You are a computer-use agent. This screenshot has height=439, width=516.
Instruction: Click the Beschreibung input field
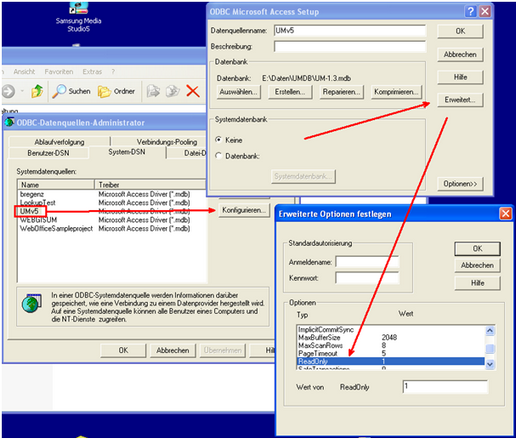tap(350, 46)
